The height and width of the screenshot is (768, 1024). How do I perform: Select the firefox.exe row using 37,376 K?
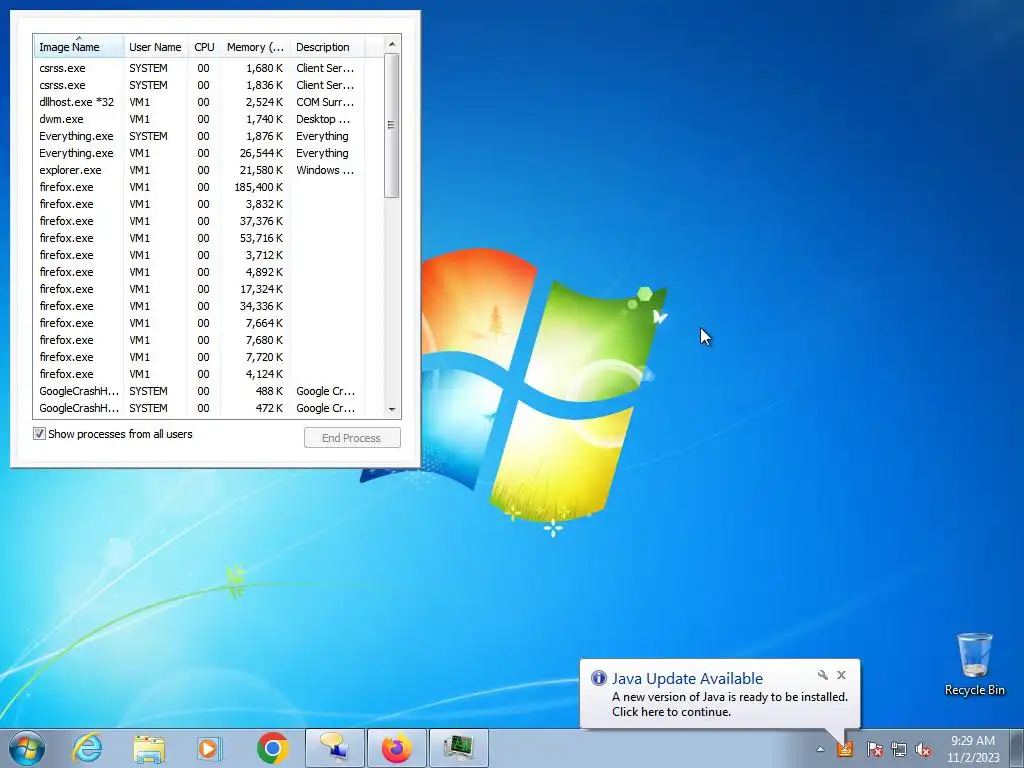[199, 221]
